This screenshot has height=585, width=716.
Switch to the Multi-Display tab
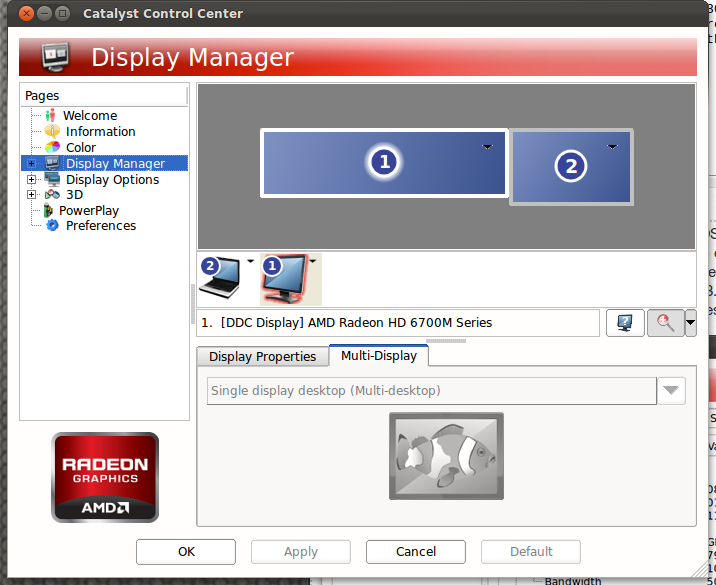pyautogui.click(x=379, y=355)
